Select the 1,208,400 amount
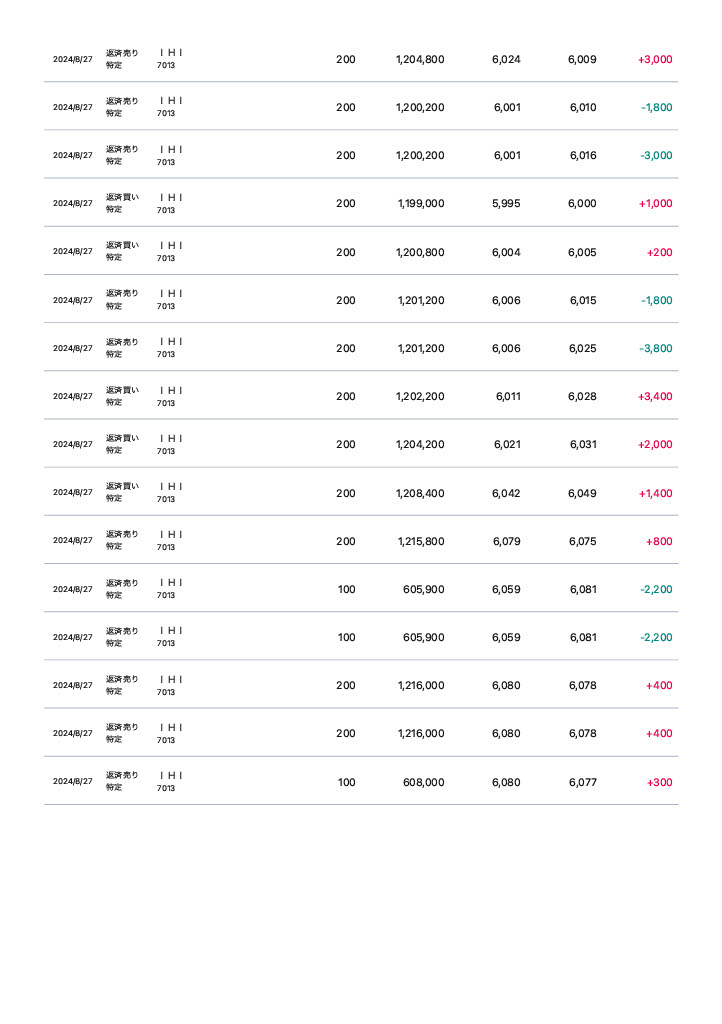722x1024 pixels. pos(420,493)
